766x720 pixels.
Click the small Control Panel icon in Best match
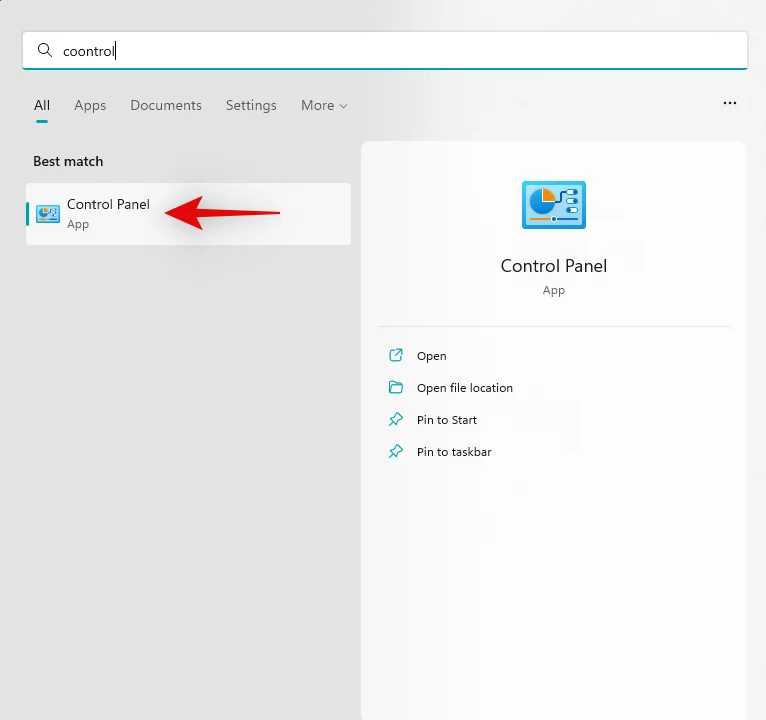pos(48,214)
